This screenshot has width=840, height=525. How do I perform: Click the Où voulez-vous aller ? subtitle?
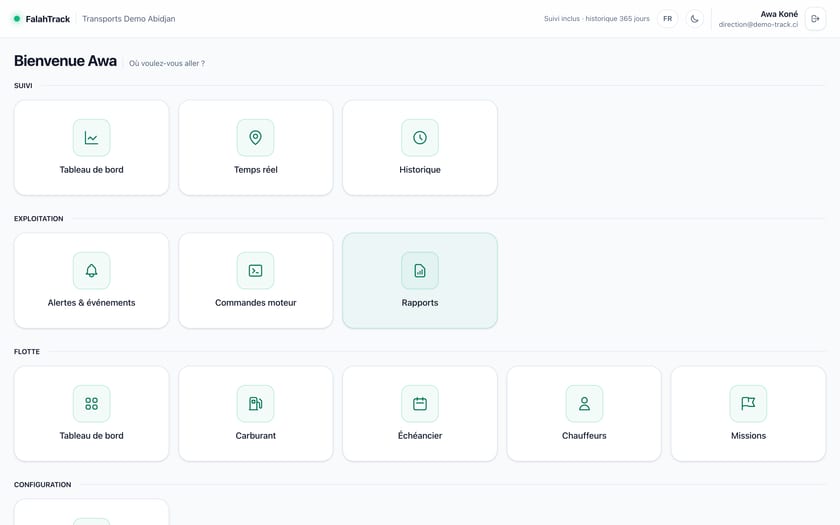point(167,63)
